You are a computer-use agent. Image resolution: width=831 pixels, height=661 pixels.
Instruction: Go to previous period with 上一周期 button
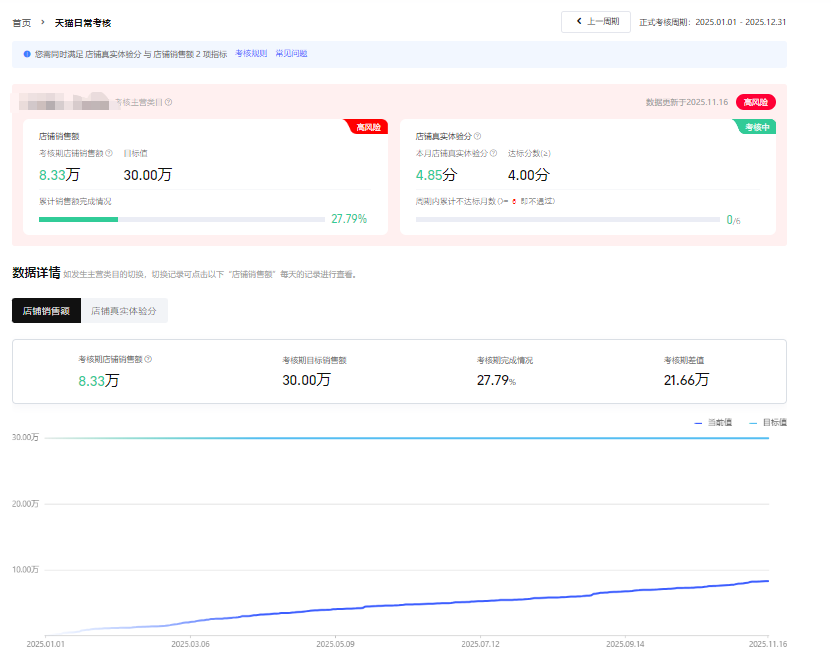[x=596, y=22]
